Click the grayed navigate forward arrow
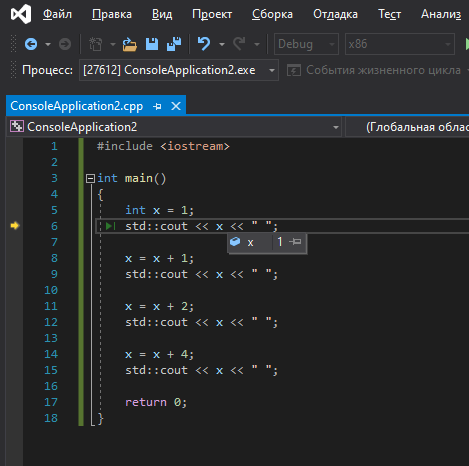This screenshot has width=469, height=466. pyautogui.click(x=65, y=44)
